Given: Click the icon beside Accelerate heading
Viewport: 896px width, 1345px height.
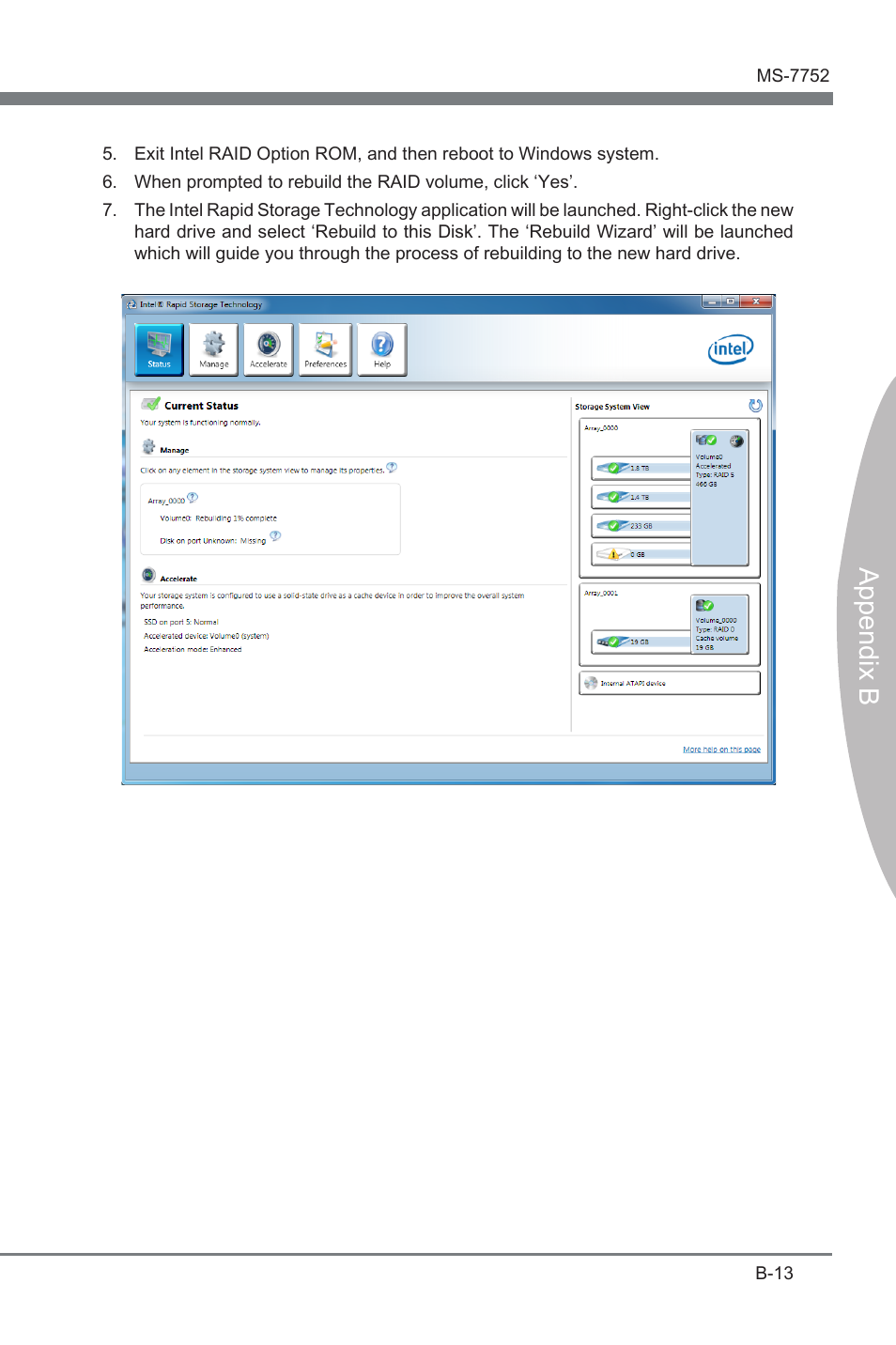Looking at the screenshot, I should (148, 575).
